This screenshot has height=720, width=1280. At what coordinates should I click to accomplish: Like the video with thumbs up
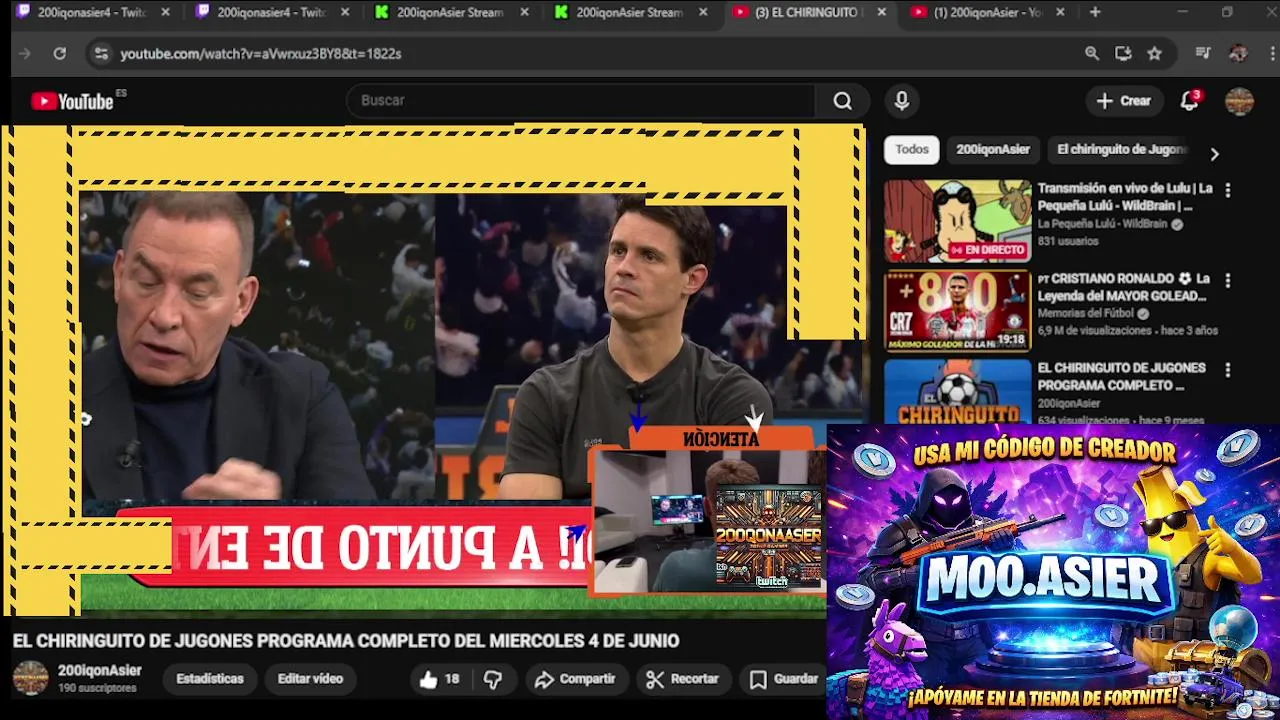(x=439, y=679)
